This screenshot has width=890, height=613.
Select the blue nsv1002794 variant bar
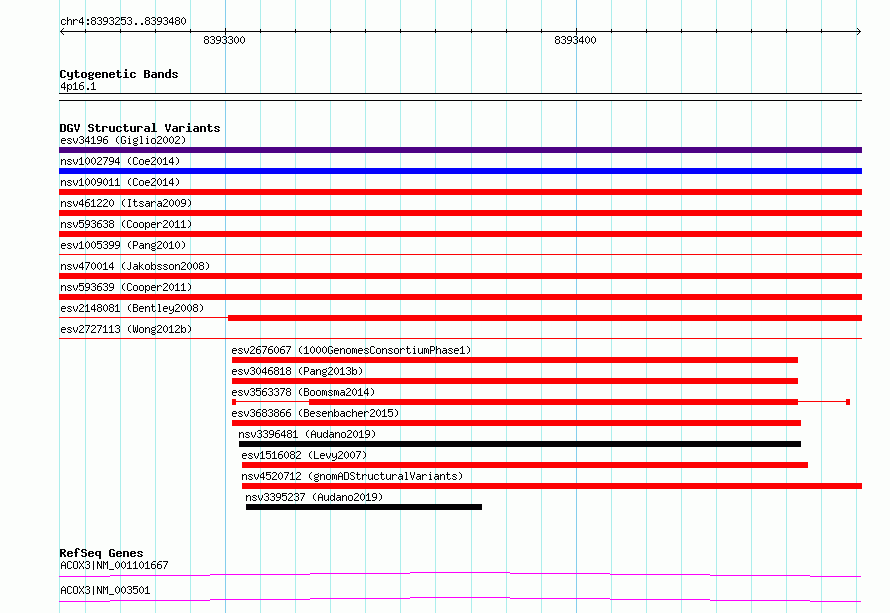(460, 171)
